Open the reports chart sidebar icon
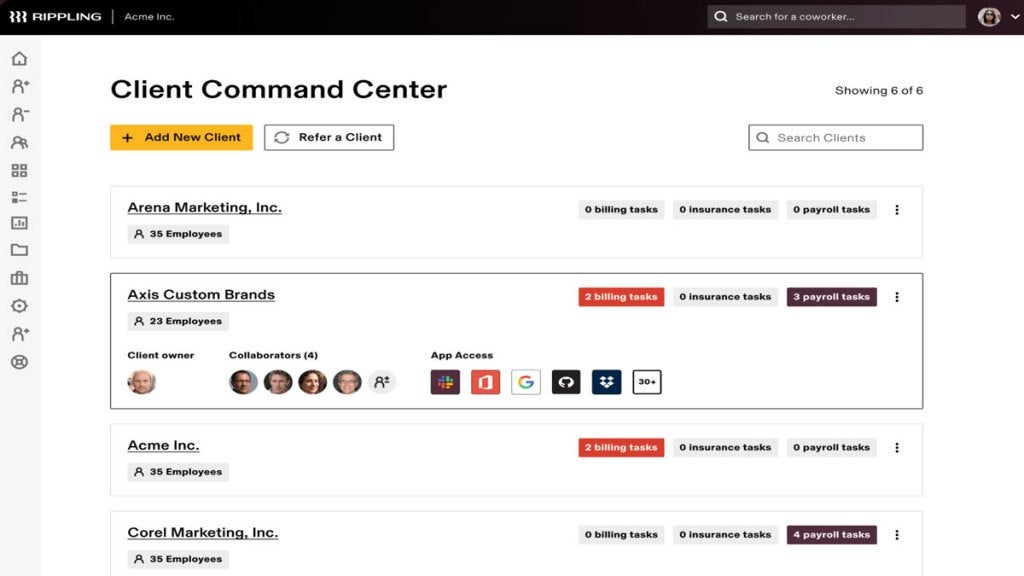Image resolution: width=1024 pixels, height=576 pixels. coord(19,223)
